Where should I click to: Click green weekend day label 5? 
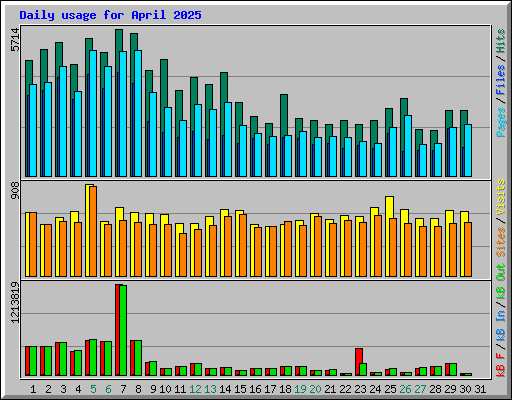point(93,389)
